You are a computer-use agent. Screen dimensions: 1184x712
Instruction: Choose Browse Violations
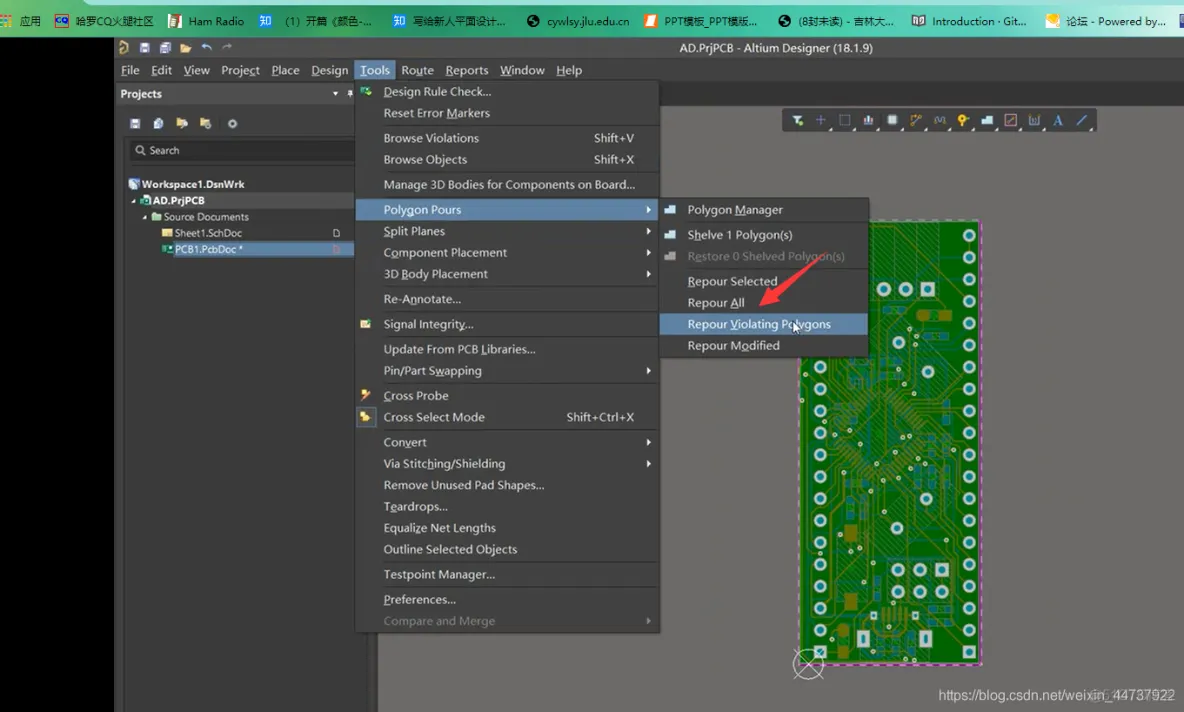click(507, 138)
